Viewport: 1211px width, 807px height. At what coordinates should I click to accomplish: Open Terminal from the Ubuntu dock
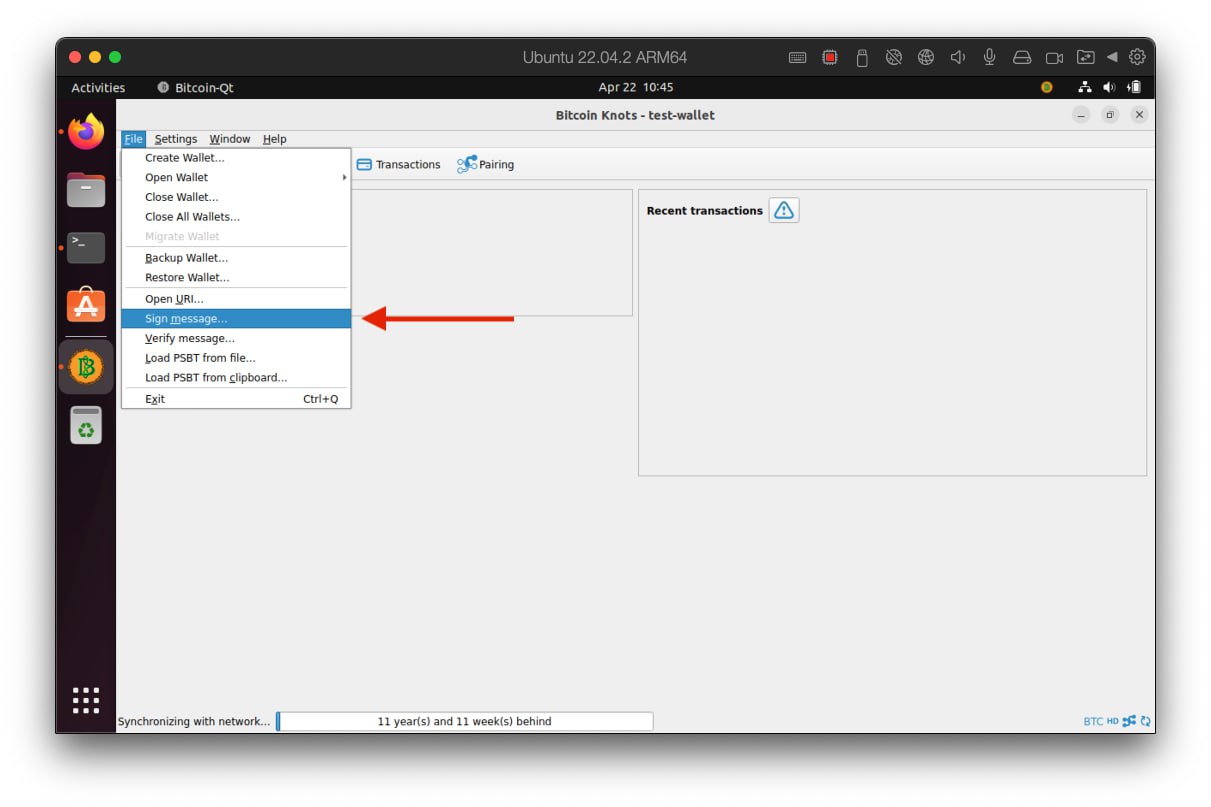click(86, 247)
